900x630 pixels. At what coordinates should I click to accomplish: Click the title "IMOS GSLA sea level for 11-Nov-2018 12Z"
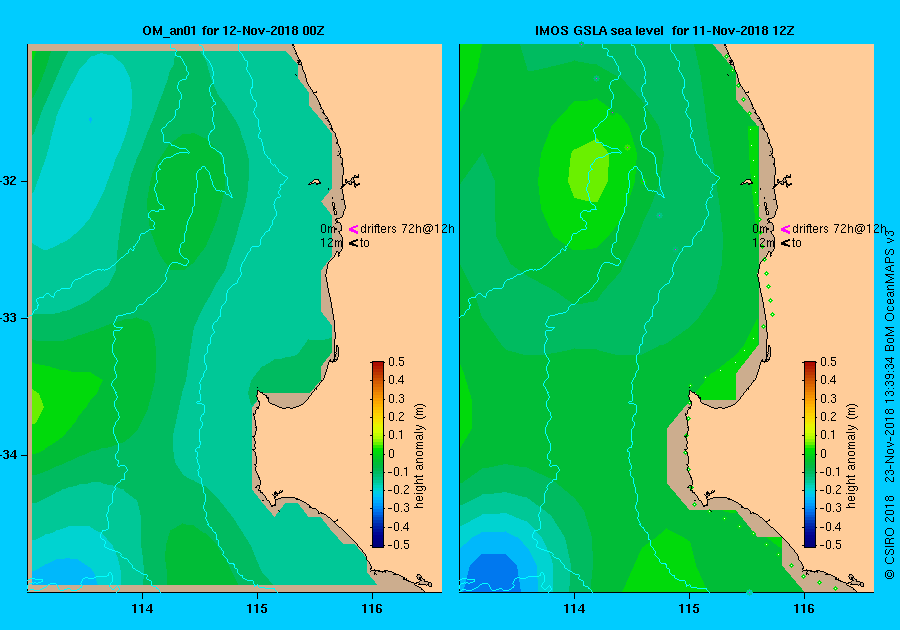click(665, 30)
